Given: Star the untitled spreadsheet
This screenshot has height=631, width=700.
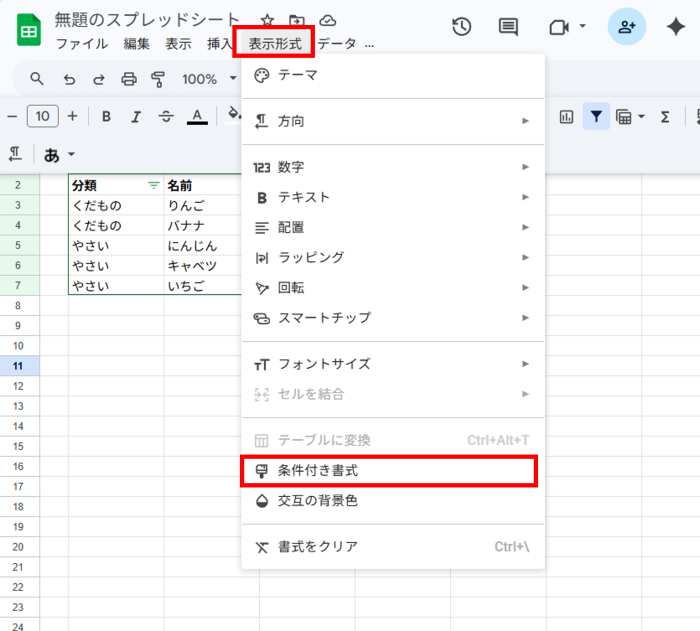Looking at the screenshot, I should [x=267, y=20].
